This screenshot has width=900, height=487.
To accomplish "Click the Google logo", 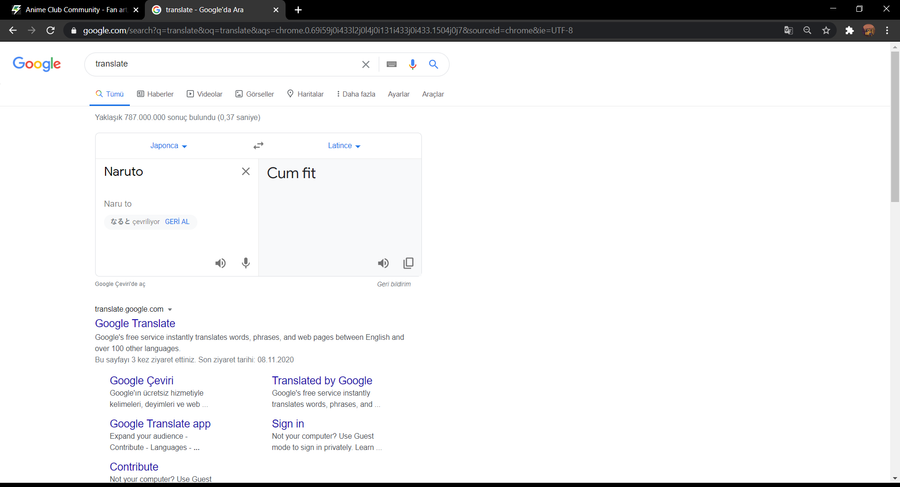I will click(x=37, y=64).
